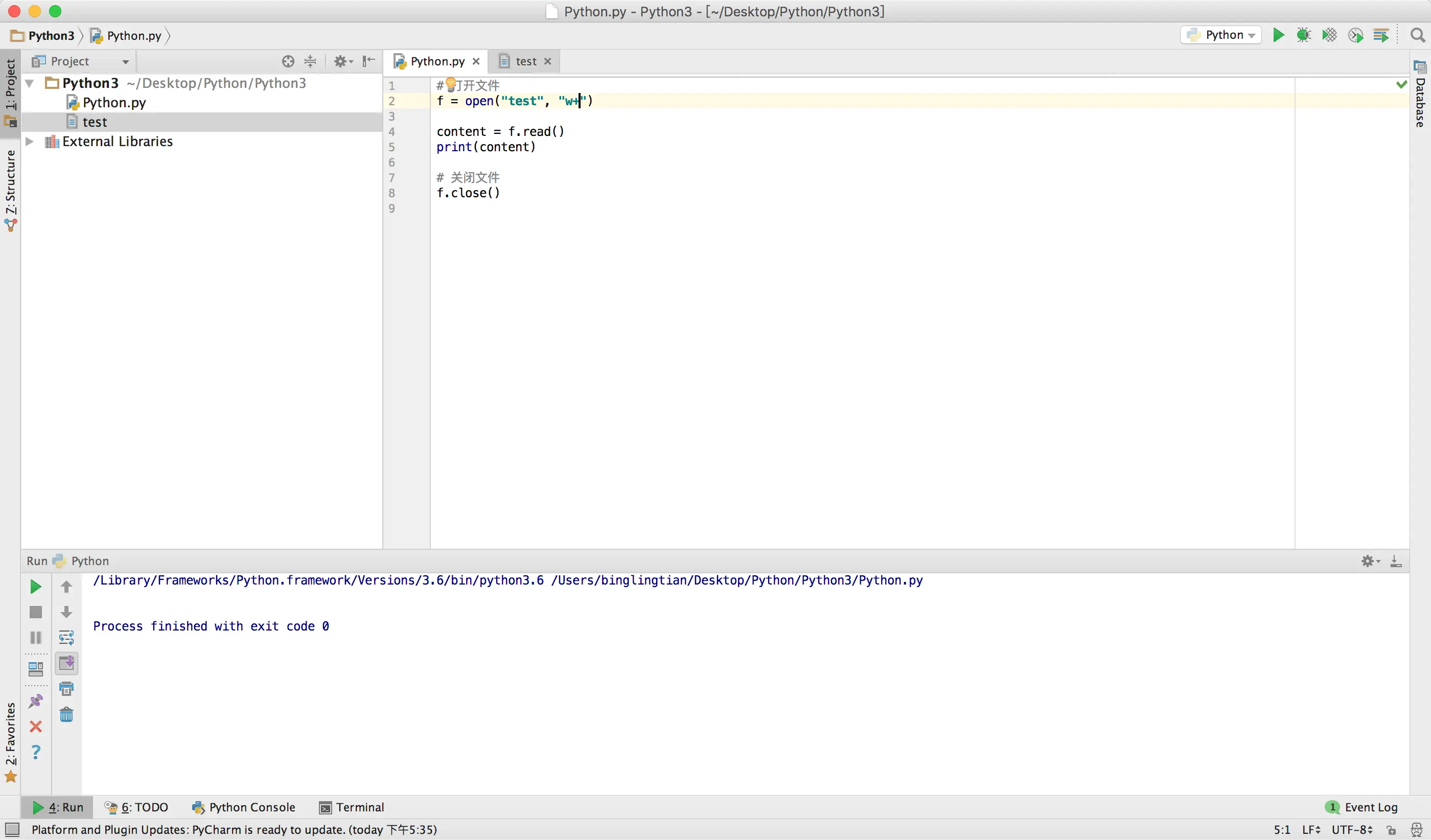Image resolution: width=1431 pixels, height=840 pixels.
Task: Click the Print icon in Run panel
Action: click(66, 689)
